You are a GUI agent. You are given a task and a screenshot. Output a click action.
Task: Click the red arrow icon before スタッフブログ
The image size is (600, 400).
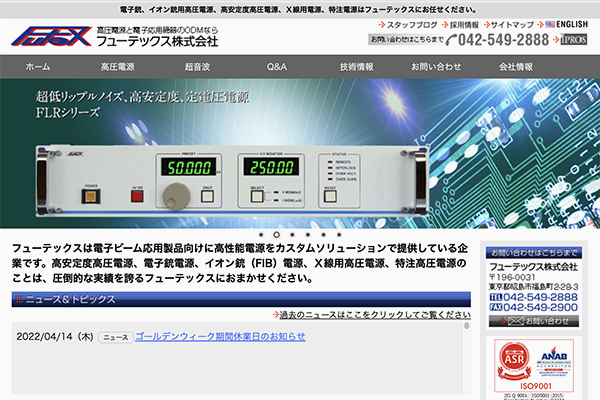pos(382,25)
